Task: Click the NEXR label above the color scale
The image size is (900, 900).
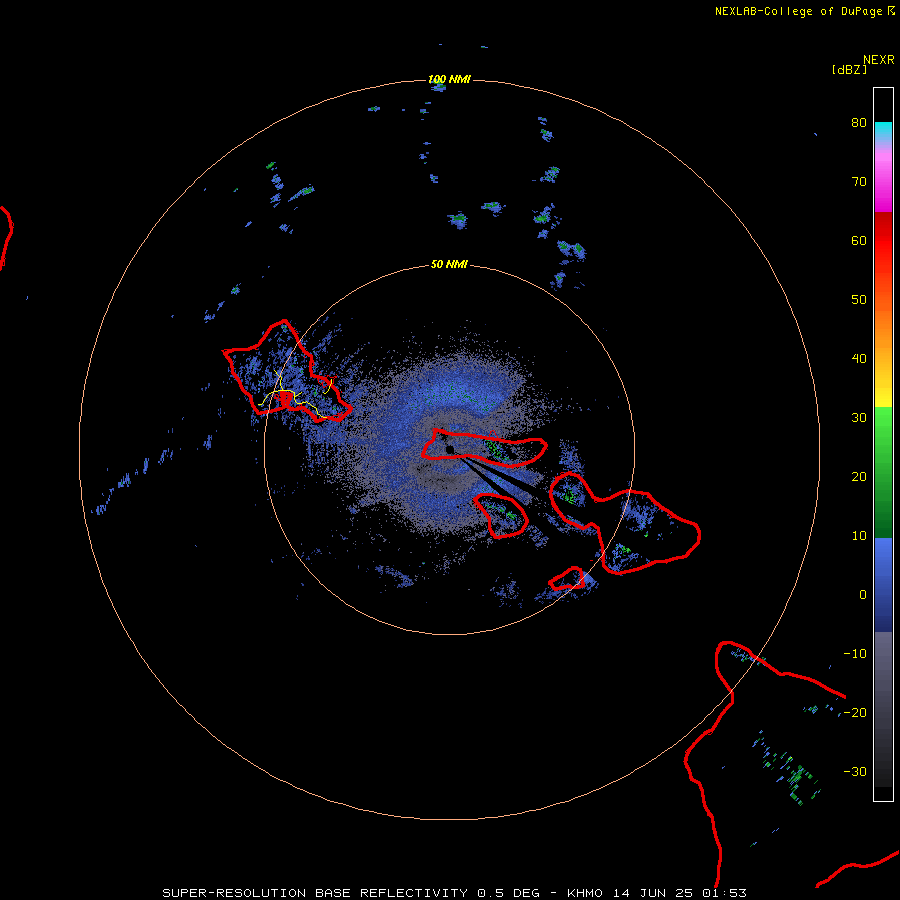Action: (879, 60)
